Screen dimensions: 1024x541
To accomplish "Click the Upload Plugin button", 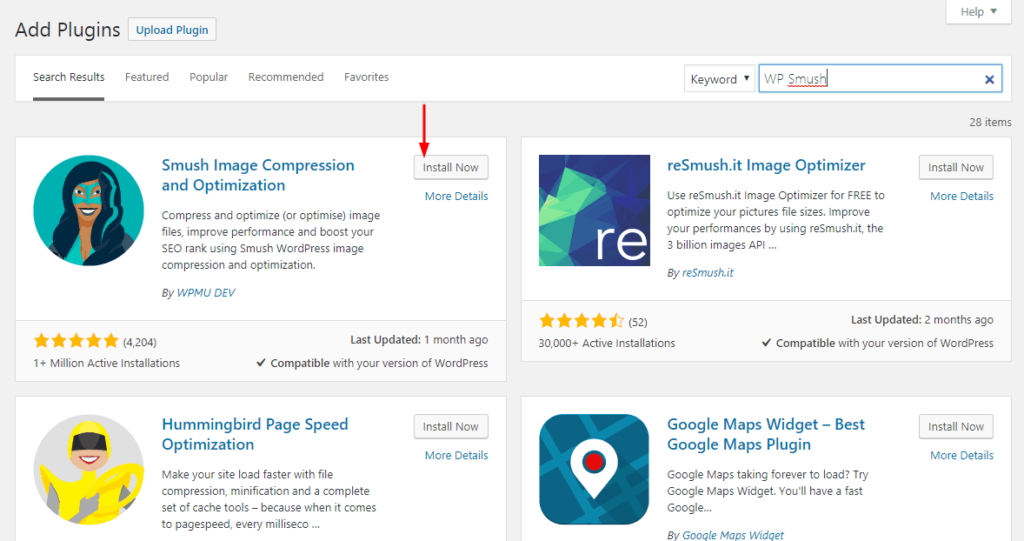I will pyautogui.click(x=172, y=29).
